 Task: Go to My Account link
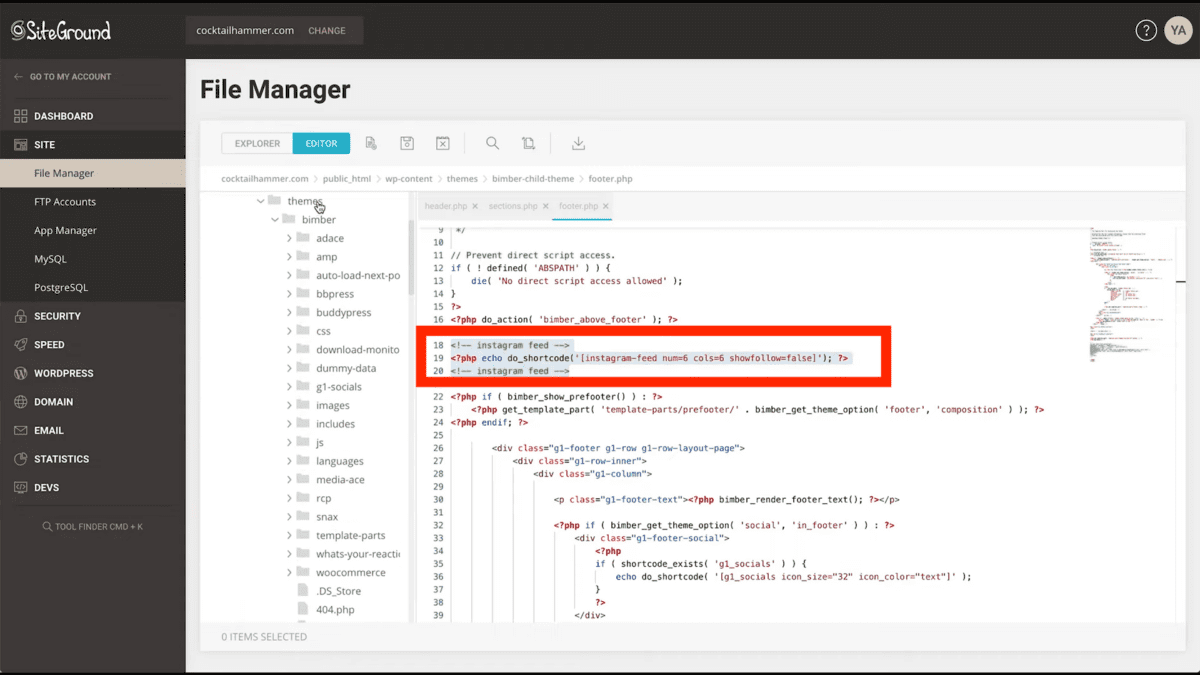point(70,77)
